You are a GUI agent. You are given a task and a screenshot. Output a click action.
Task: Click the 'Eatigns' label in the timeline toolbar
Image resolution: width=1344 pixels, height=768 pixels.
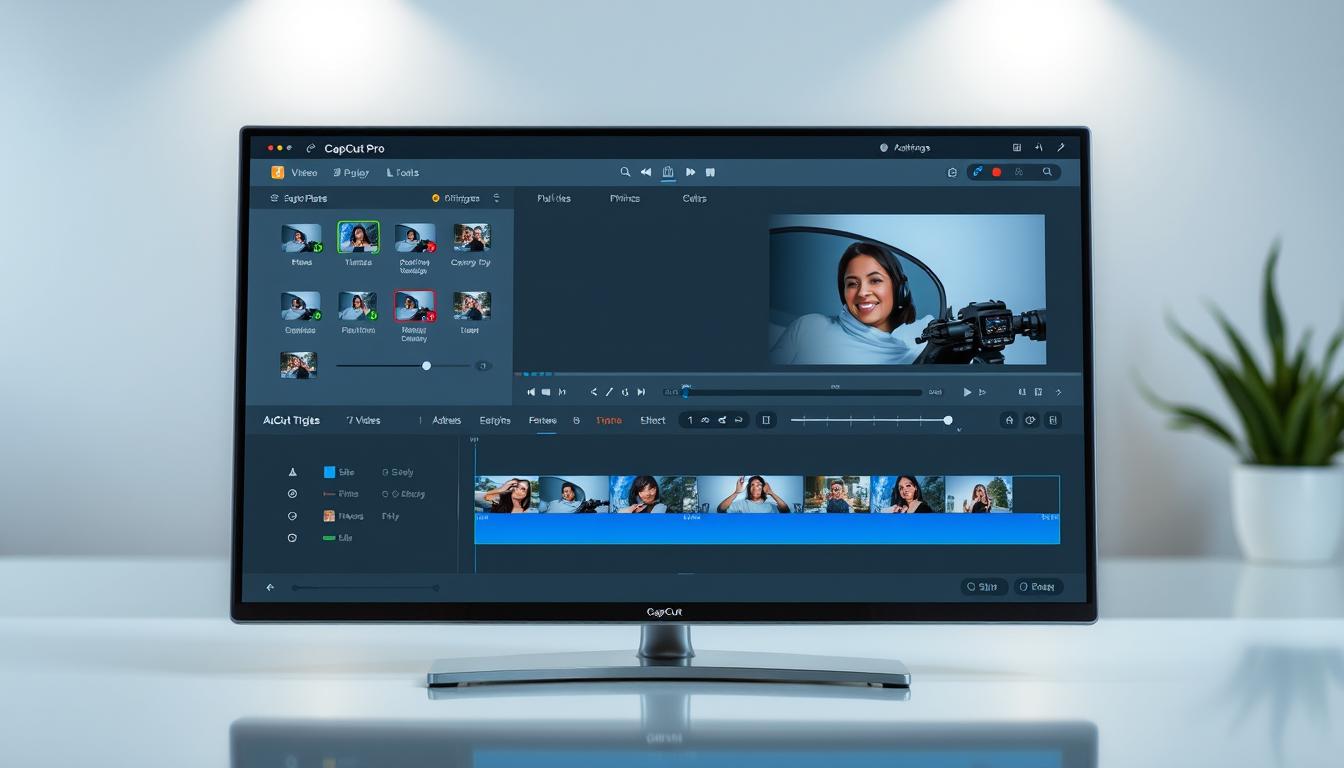(x=495, y=420)
